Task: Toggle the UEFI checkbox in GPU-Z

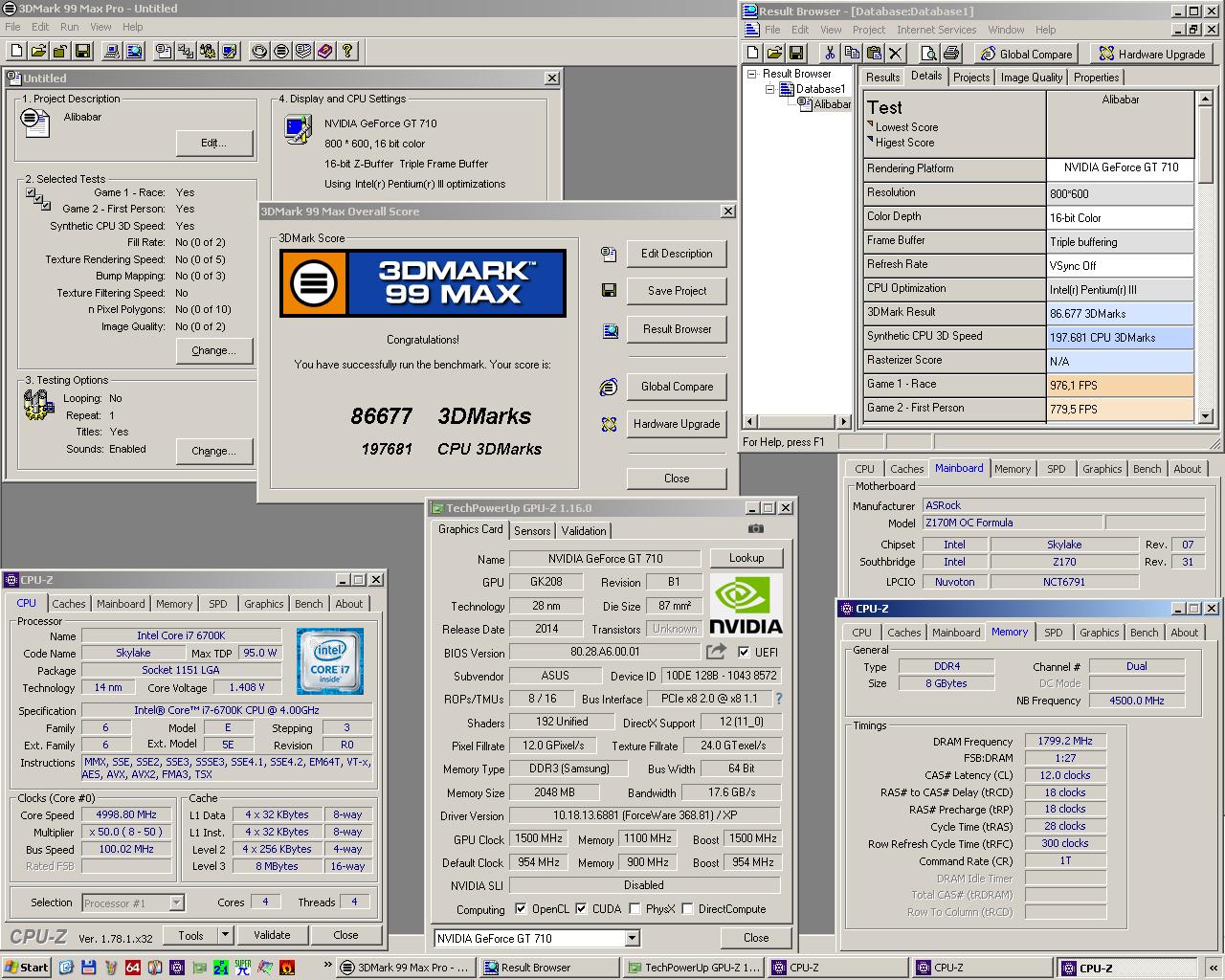Action: [744, 653]
